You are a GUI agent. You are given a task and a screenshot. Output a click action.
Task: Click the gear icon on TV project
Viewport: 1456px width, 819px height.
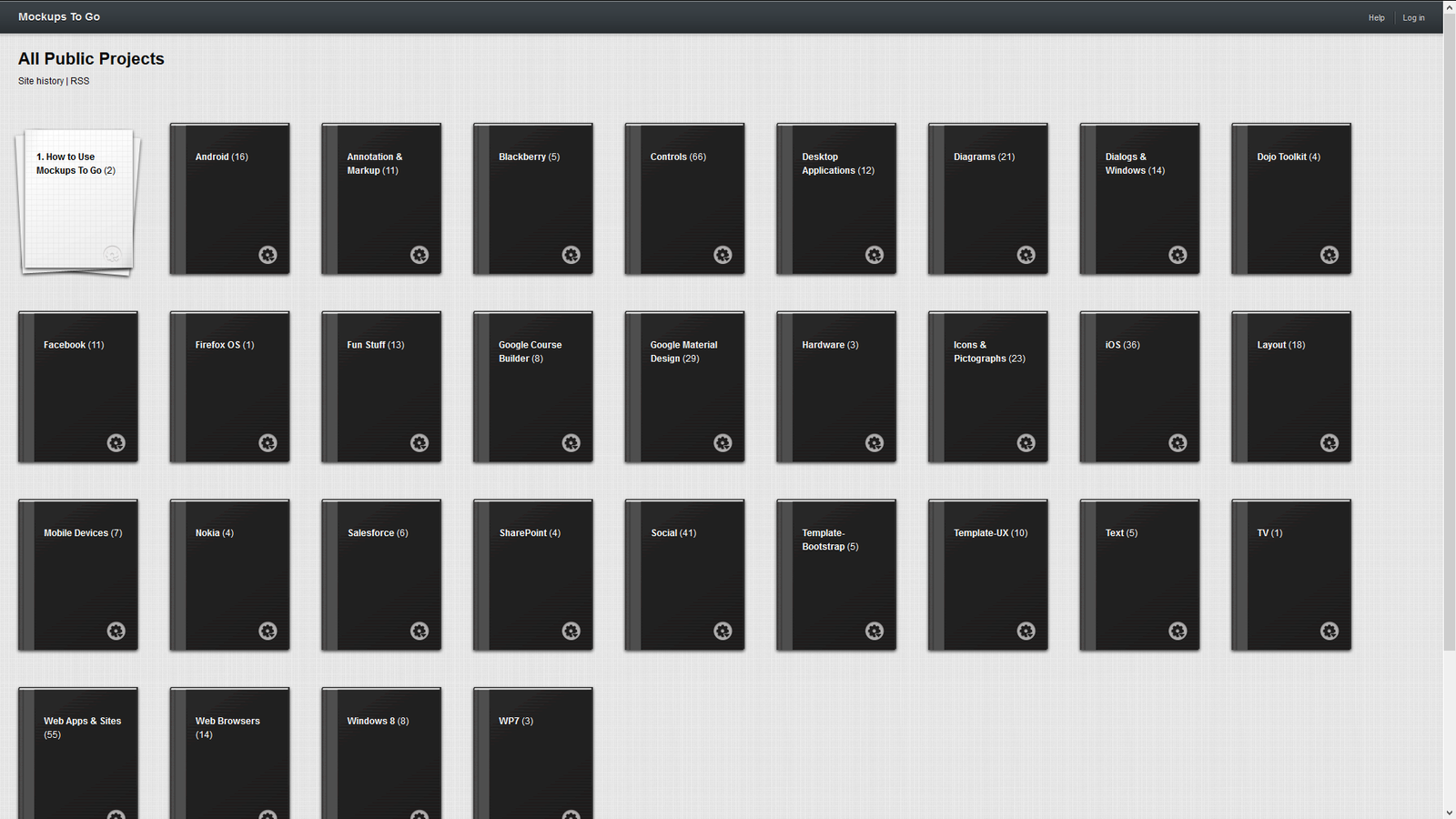point(1330,631)
